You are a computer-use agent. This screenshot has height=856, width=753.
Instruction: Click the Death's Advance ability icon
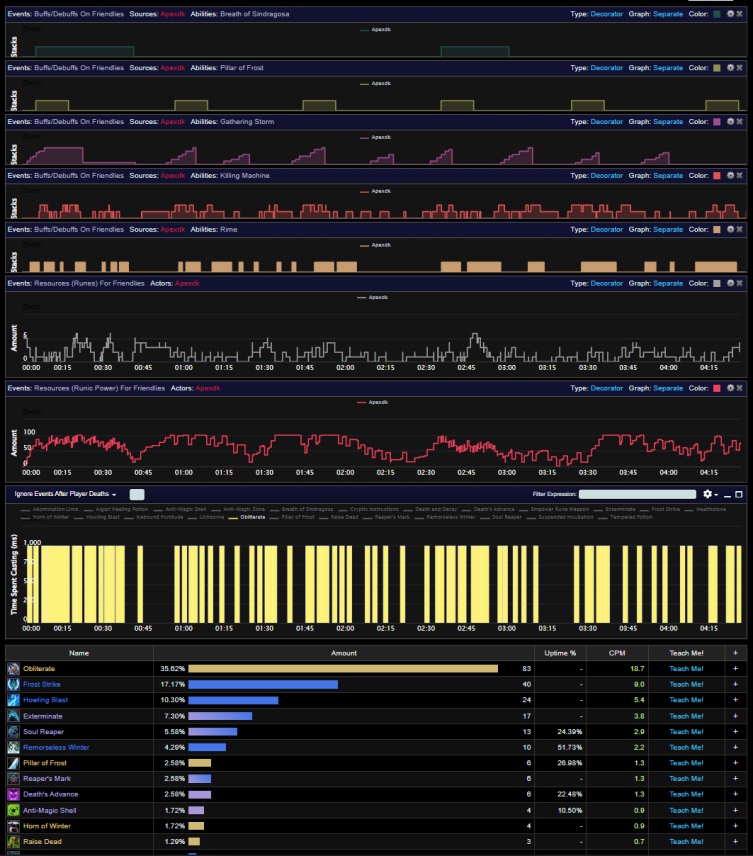(x=14, y=794)
